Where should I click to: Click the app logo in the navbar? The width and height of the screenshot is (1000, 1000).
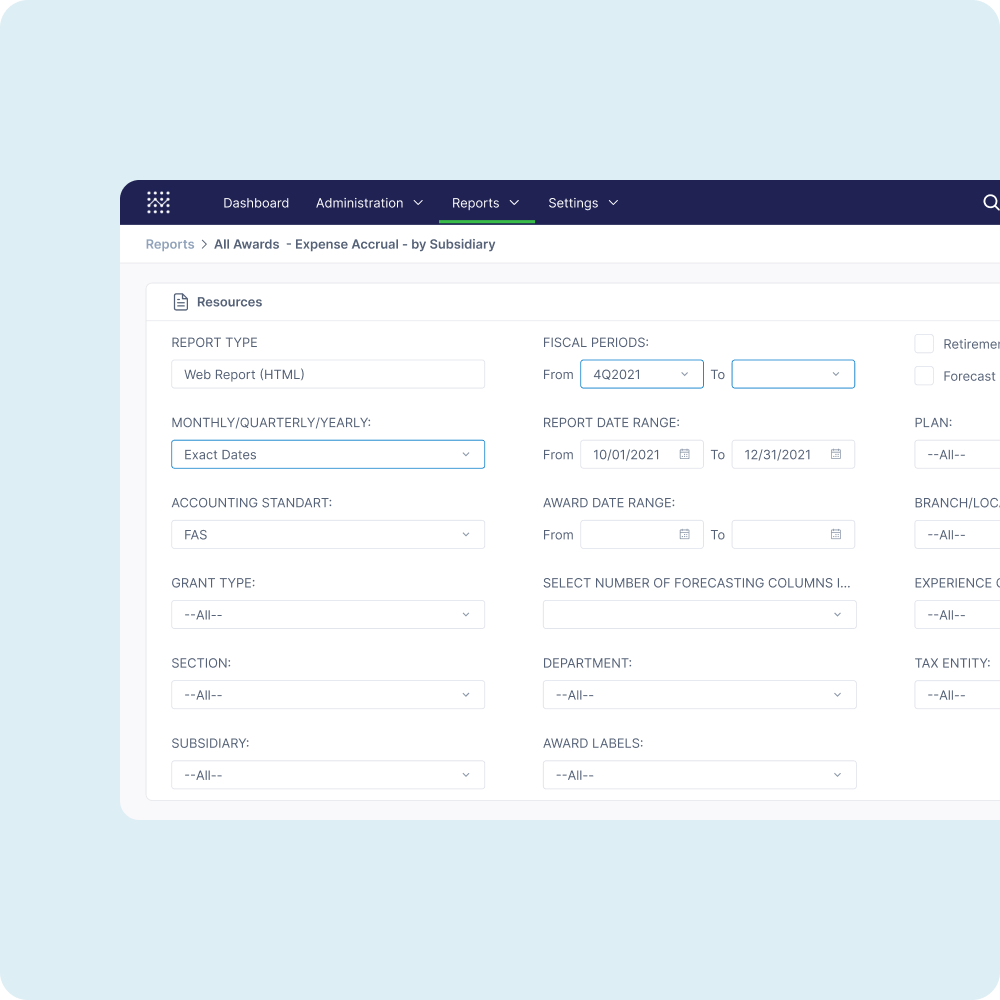[x=158, y=202]
